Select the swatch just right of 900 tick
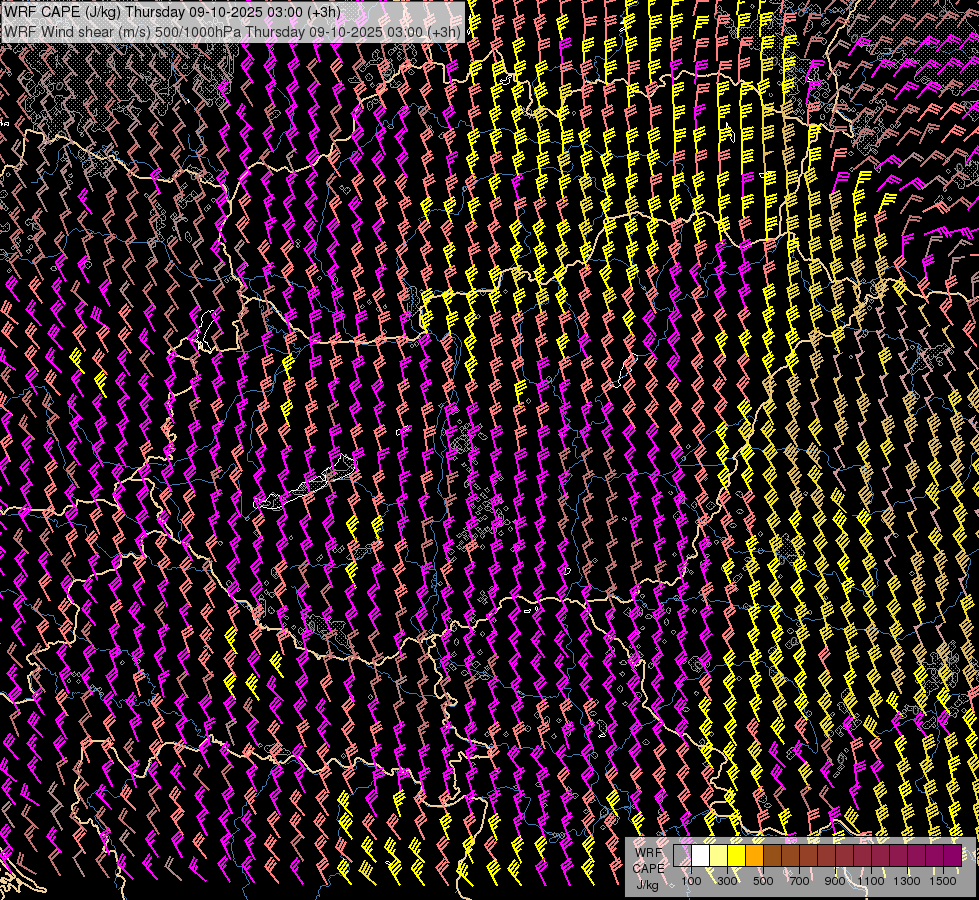The height and width of the screenshot is (900, 979). tap(844, 856)
